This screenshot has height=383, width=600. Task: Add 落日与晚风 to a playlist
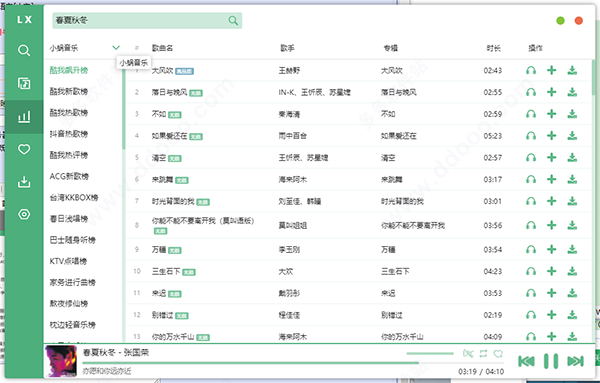point(551,92)
